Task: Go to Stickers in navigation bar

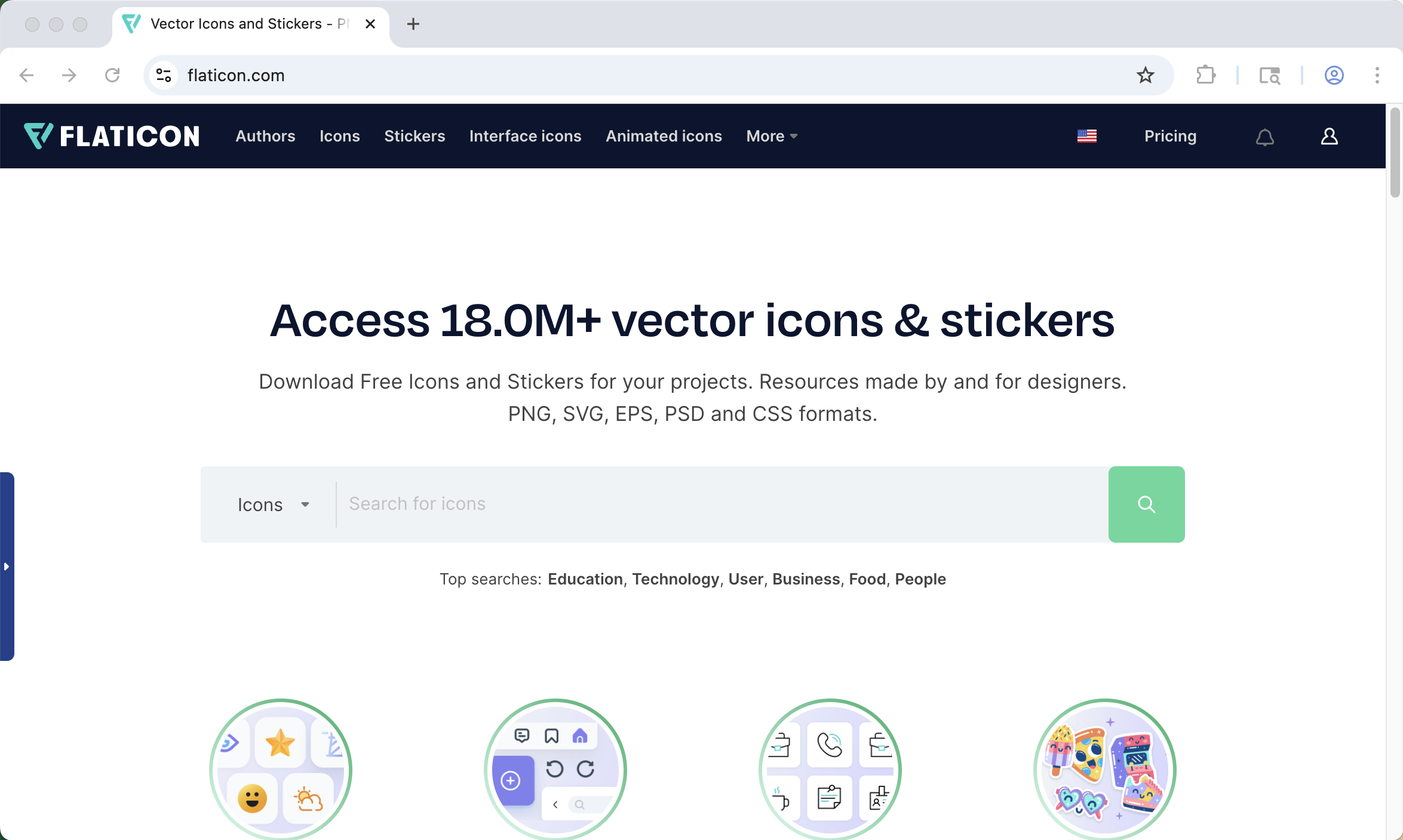Action: coord(415,136)
